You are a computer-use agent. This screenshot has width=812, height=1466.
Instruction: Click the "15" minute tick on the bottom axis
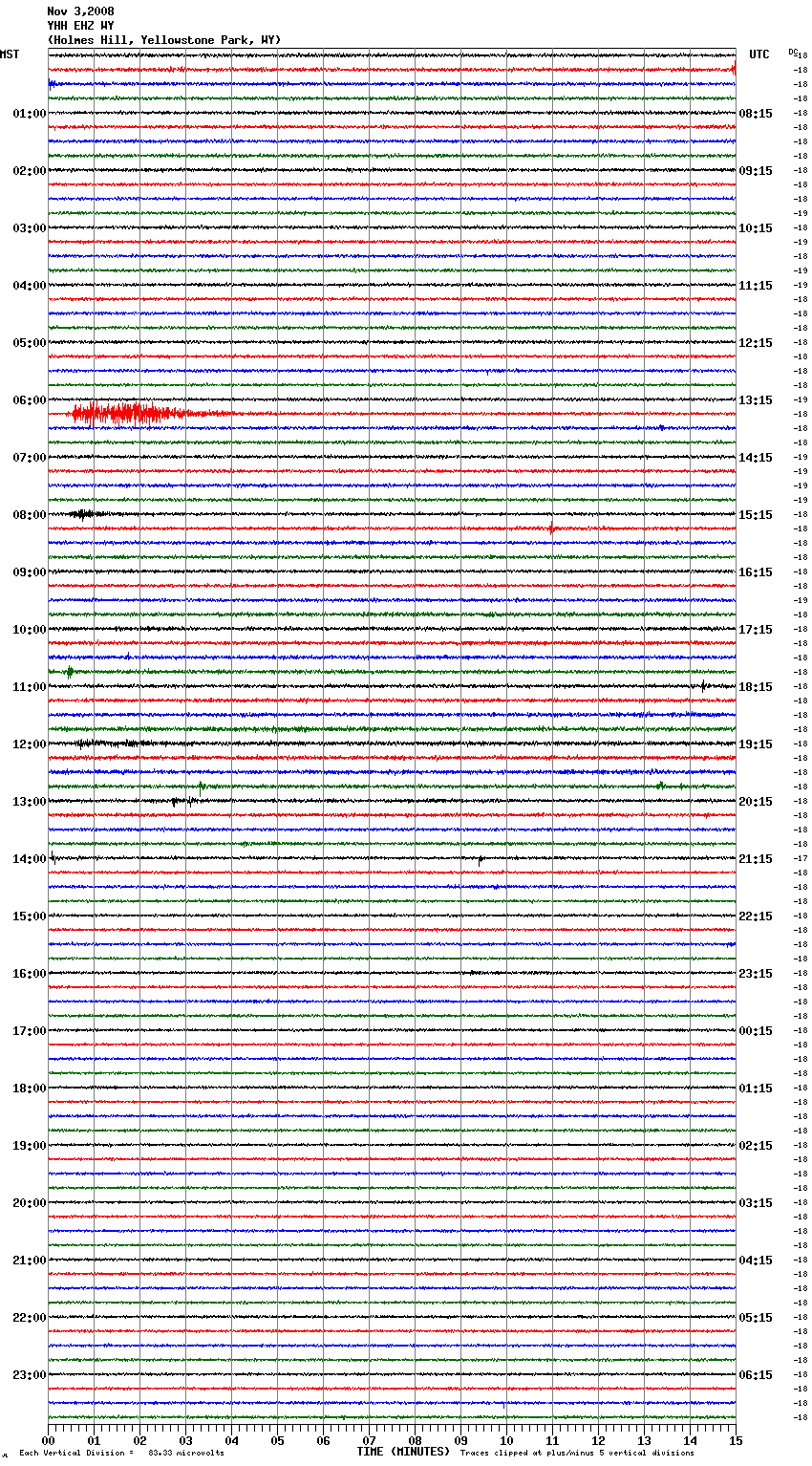(x=736, y=1440)
